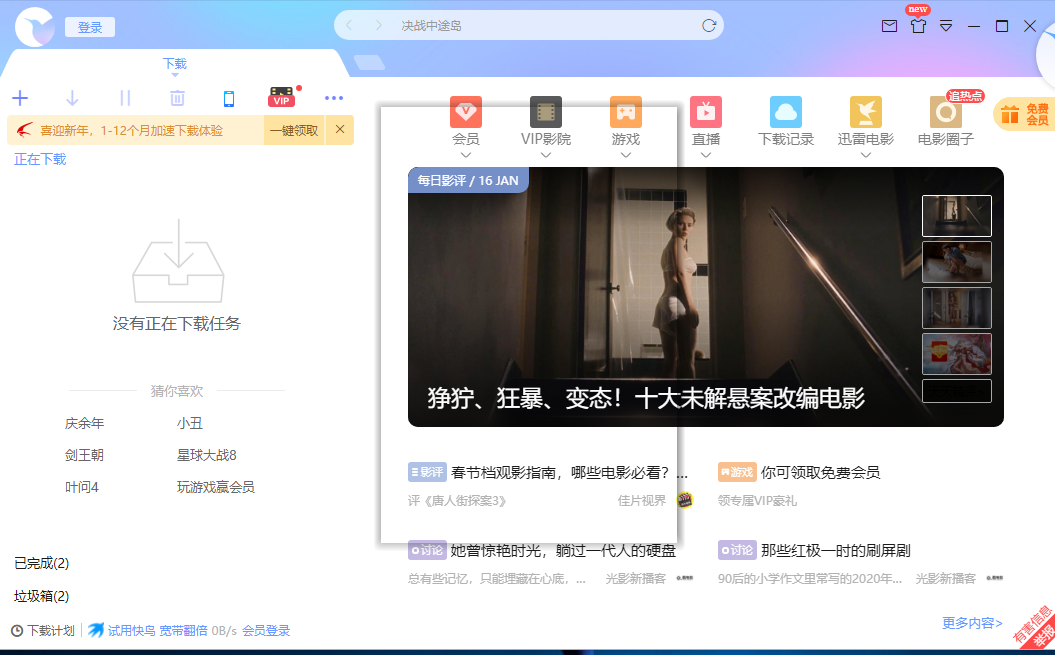1055x655 pixels.
Task: Open 迅雷电影 Xunlei Movies icon
Action: (866, 110)
